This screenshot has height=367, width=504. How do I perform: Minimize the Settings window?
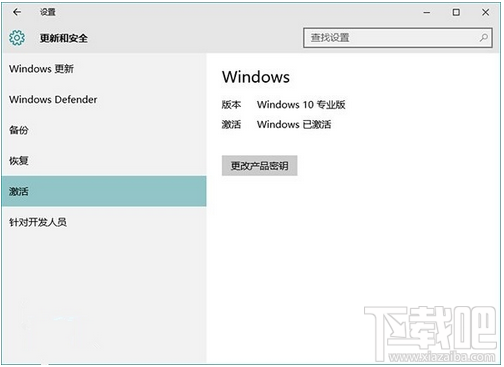[426, 13]
